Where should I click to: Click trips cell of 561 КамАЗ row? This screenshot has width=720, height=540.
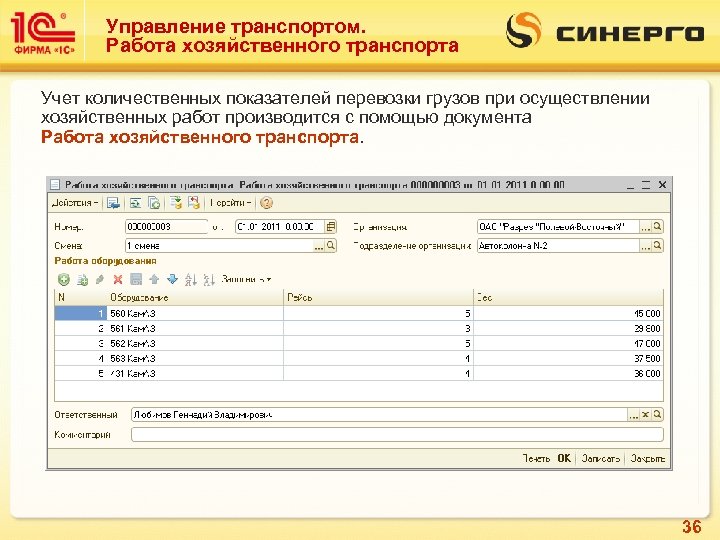(378, 329)
